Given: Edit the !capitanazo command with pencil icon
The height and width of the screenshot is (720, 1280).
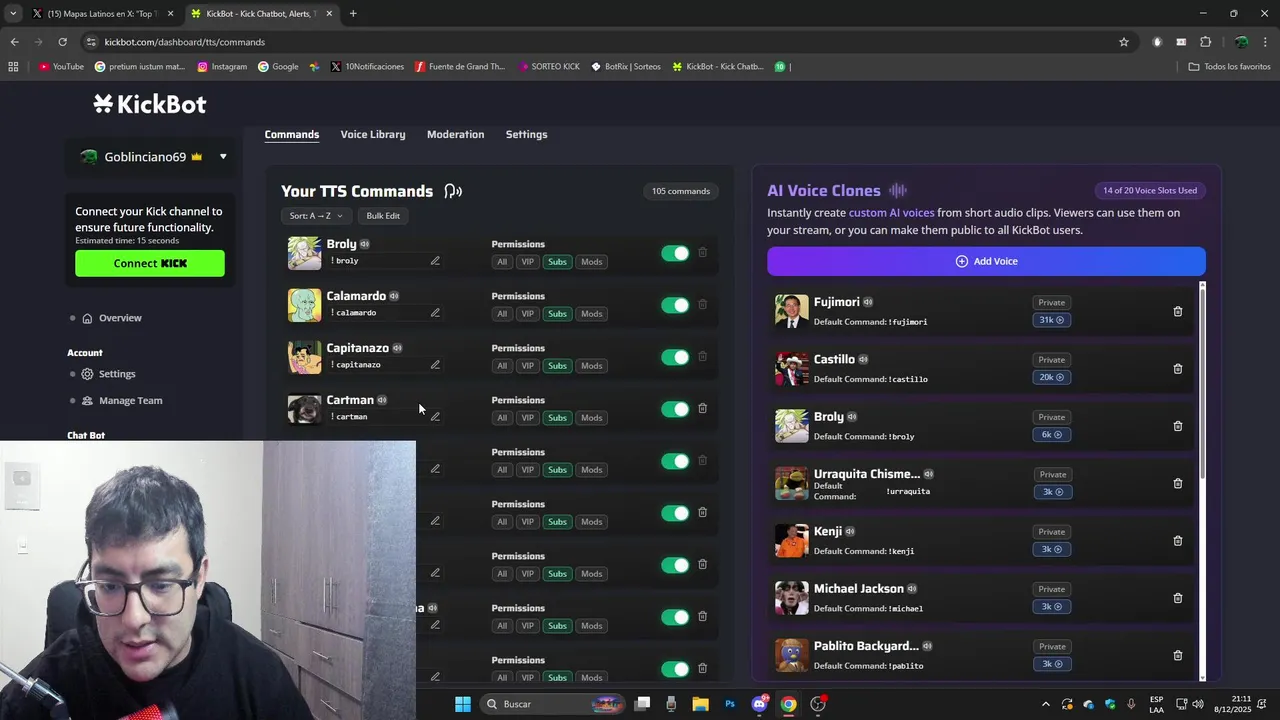Looking at the screenshot, I should [x=435, y=365].
